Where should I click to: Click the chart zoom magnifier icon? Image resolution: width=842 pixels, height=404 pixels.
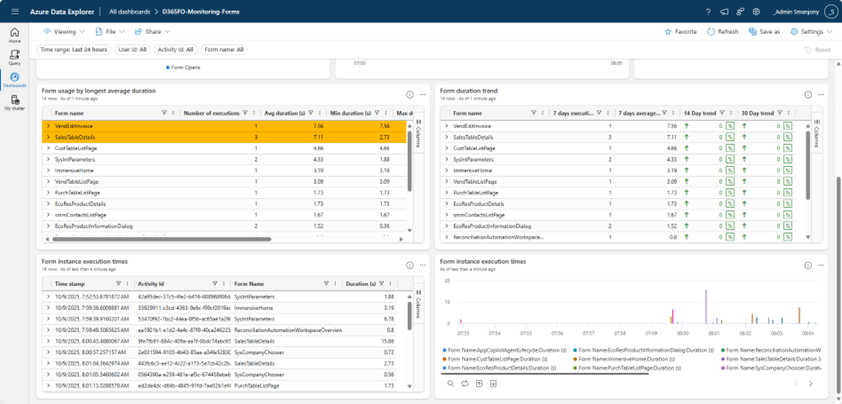451,383
